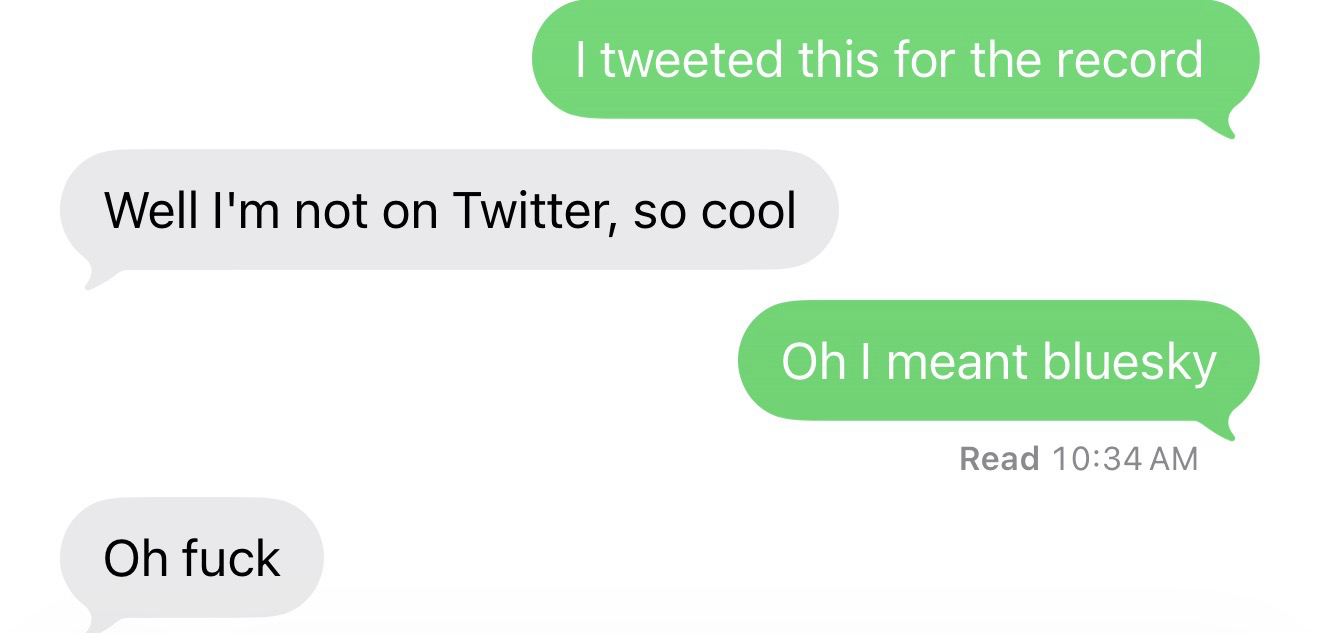Screen dimensions: 1320x633
Task: Click the word "meant" in the sent message
Action: pos(958,361)
